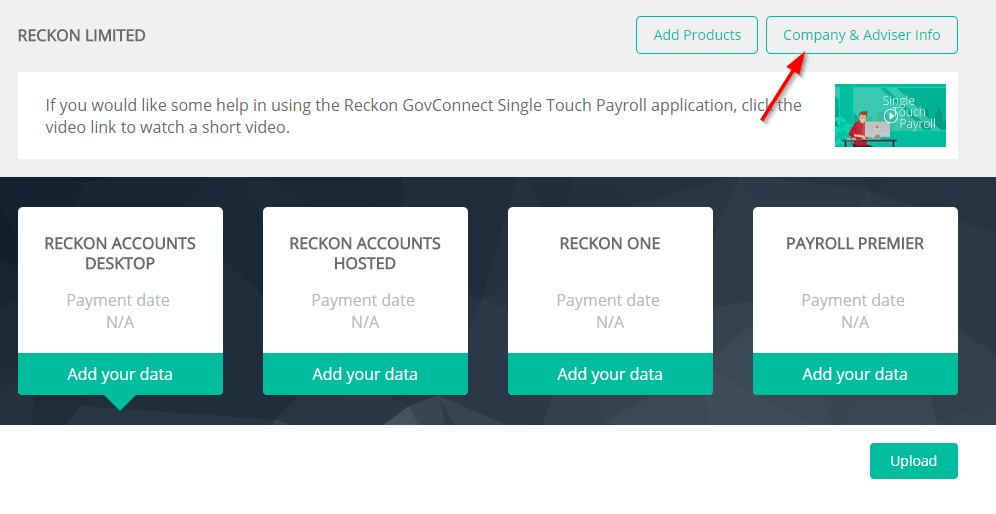Add your data for Reckon Accounts Desktop
The image size is (996, 514).
click(x=120, y=374)
